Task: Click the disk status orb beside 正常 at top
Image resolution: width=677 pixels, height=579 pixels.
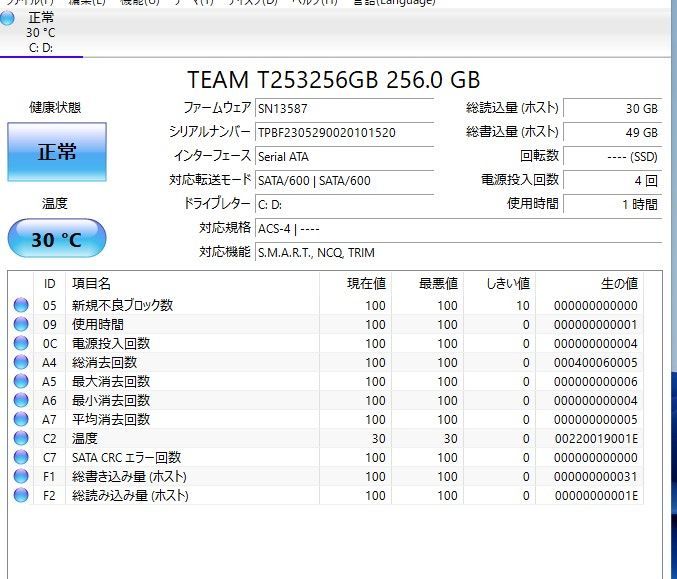Action: coord(7,19)
